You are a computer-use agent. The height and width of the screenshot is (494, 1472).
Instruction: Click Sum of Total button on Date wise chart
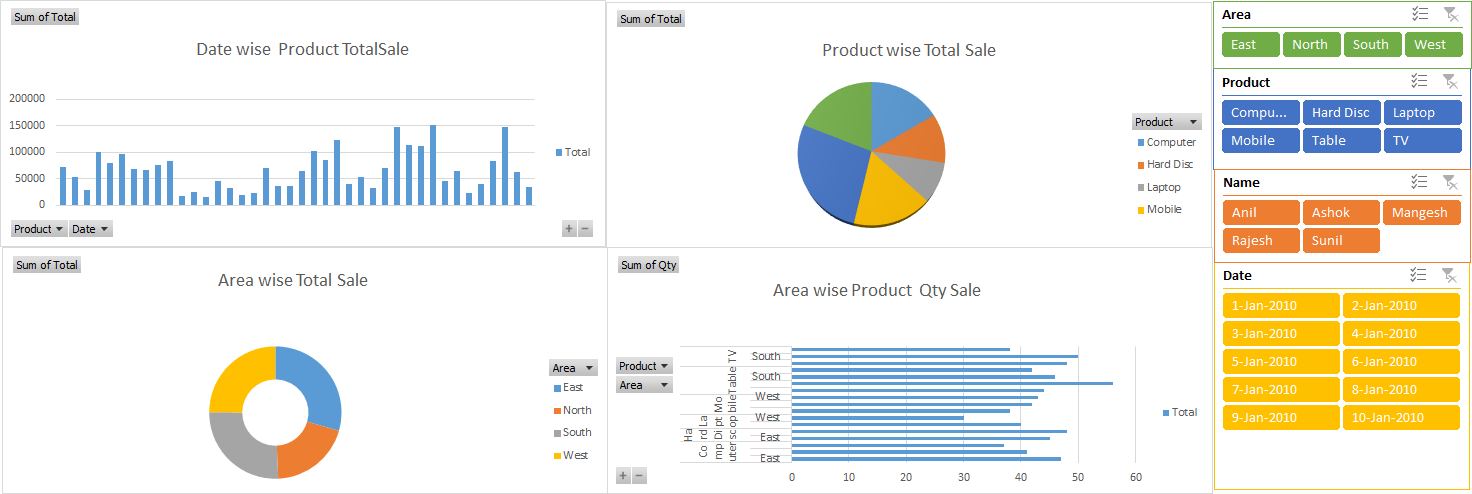pyautogui.click(x=45, y=17)
